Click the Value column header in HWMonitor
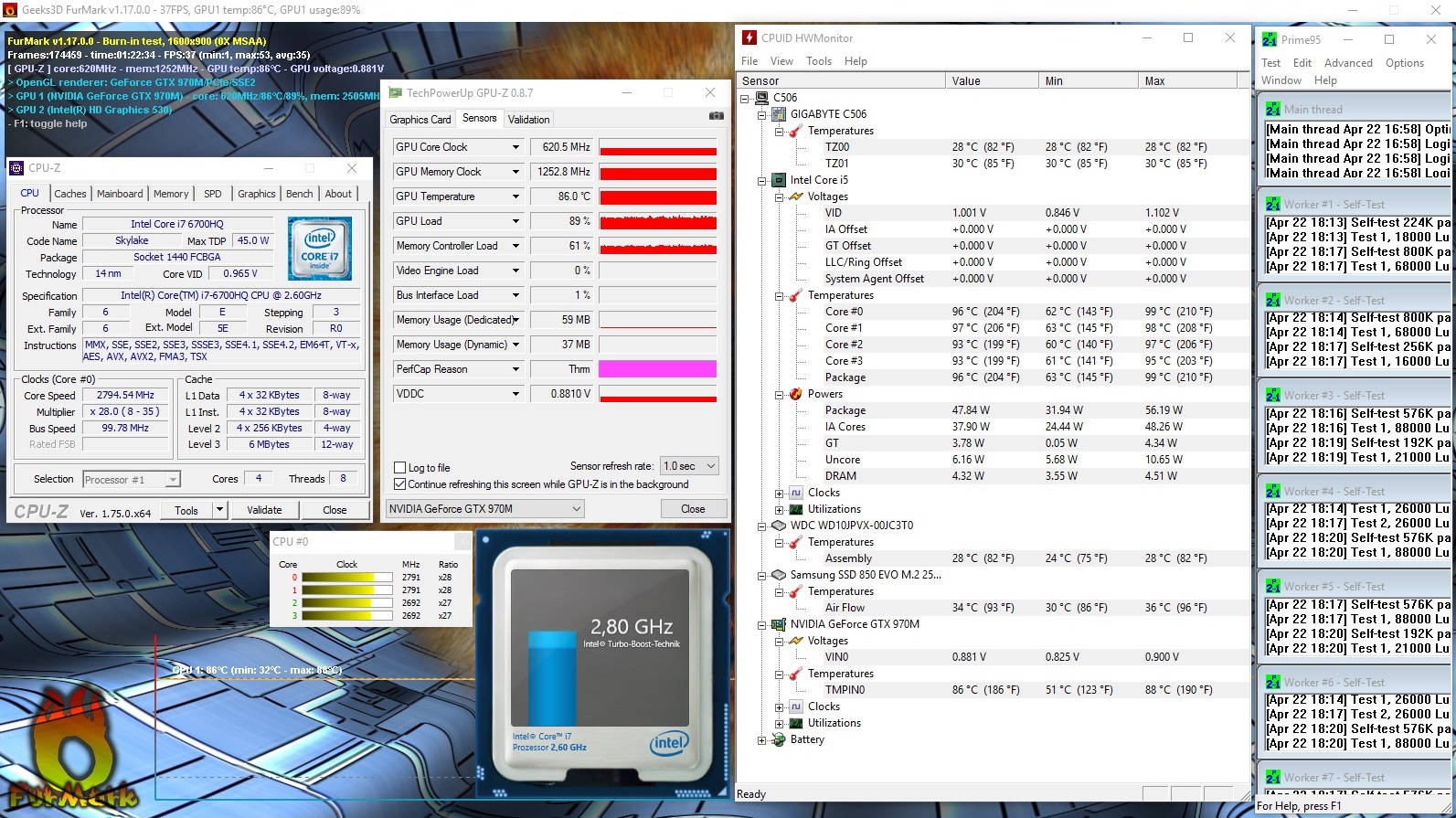The width and height of the screenshot is (1456, 818). [x=991, y=81]
